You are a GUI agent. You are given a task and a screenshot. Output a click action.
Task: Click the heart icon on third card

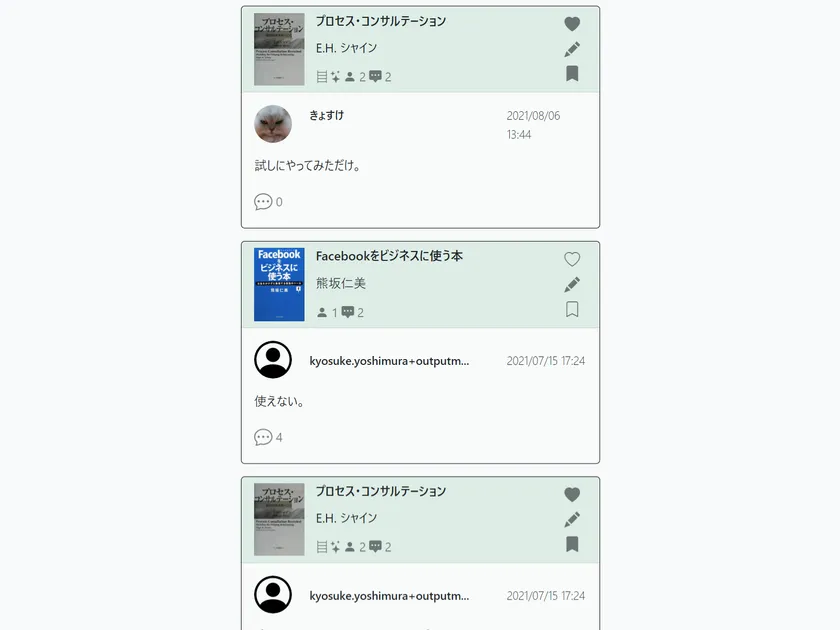[572, 494]
